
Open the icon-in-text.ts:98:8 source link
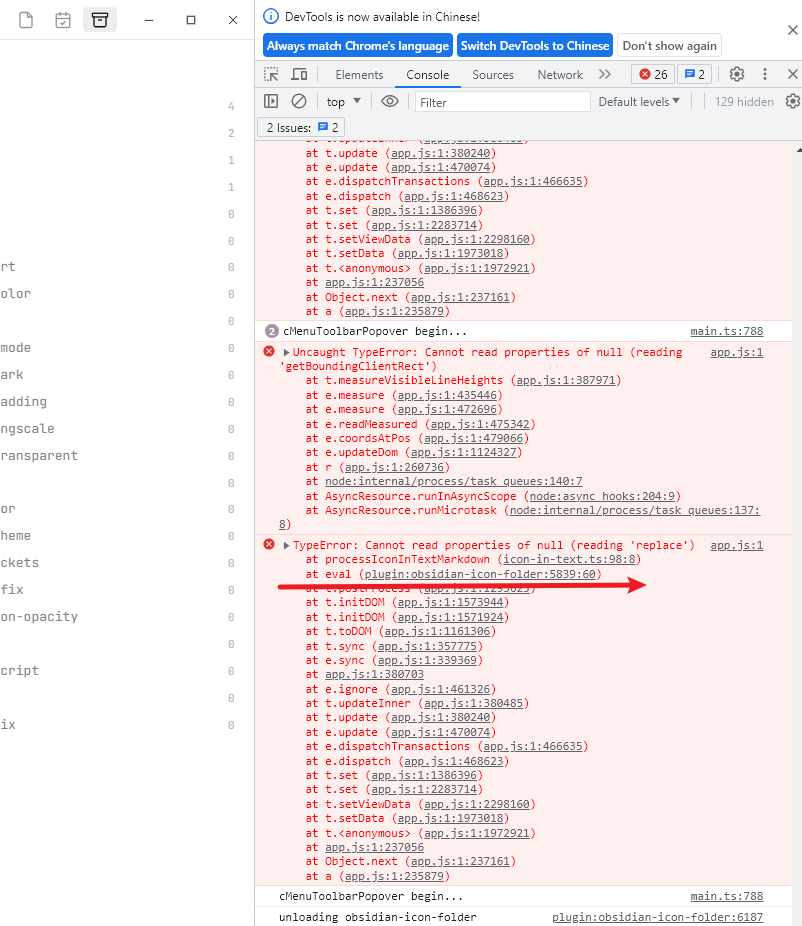pyautogui.click(x=569, y=559)
